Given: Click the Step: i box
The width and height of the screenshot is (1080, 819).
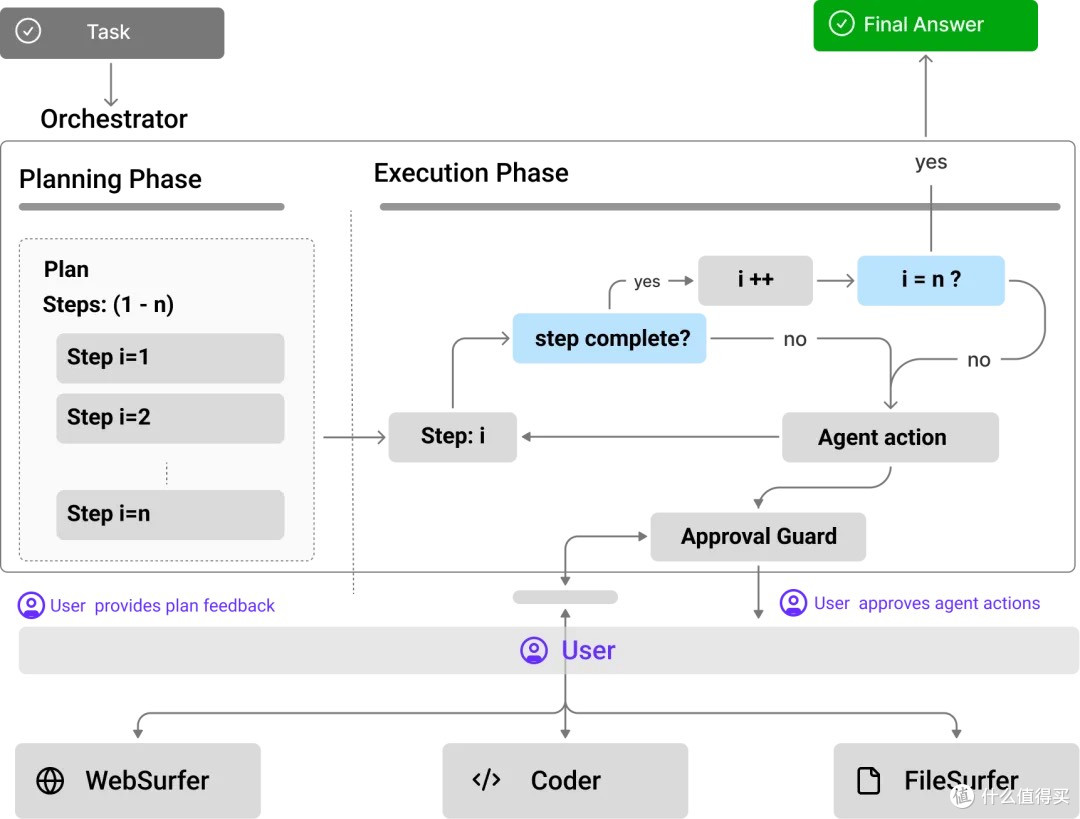Looking at the screenshot, I should pyautogui.click(x=453, y=437).
